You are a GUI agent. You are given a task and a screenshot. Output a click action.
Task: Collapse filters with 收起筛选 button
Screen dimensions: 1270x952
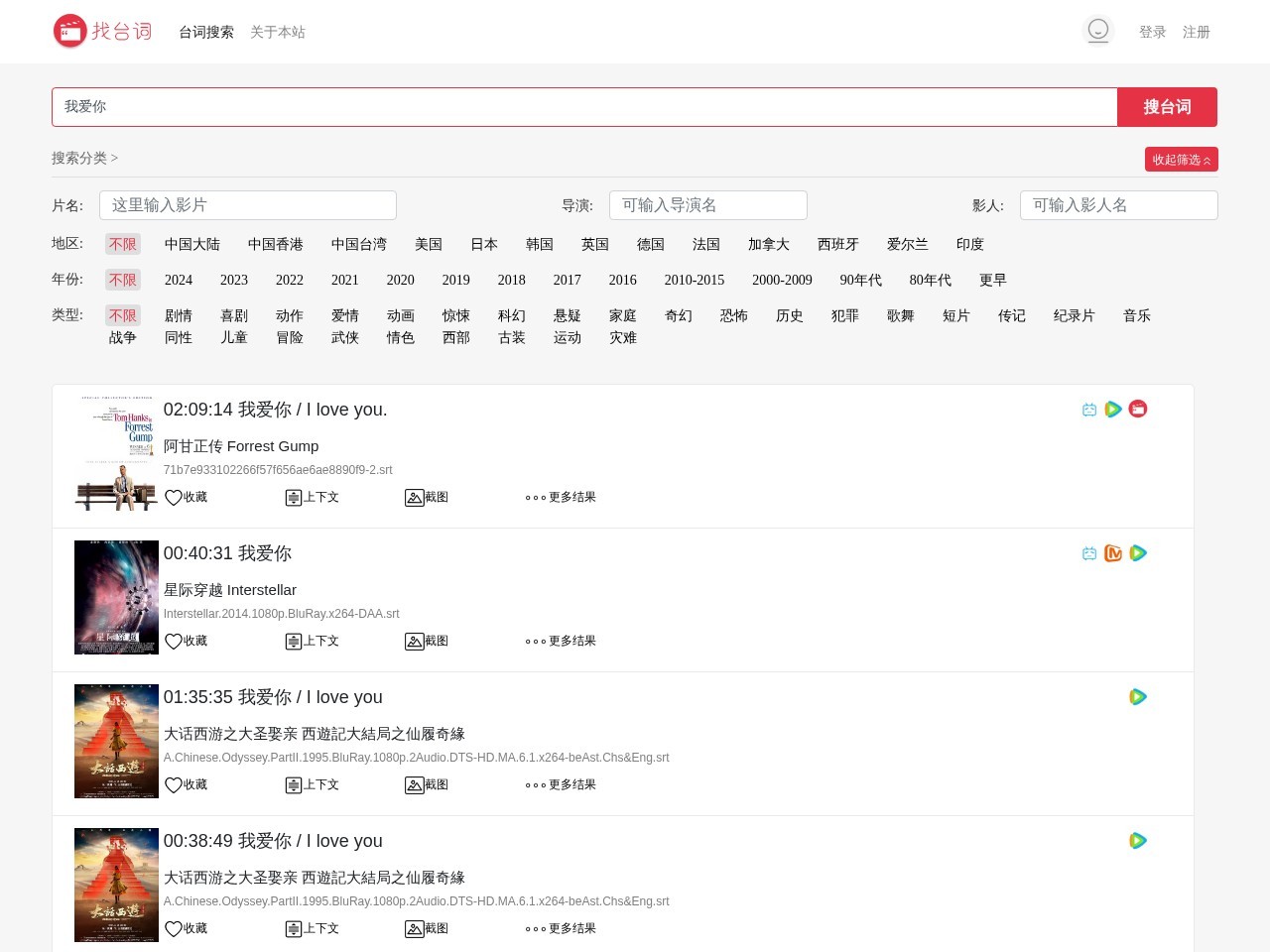tap(1181, 160)
